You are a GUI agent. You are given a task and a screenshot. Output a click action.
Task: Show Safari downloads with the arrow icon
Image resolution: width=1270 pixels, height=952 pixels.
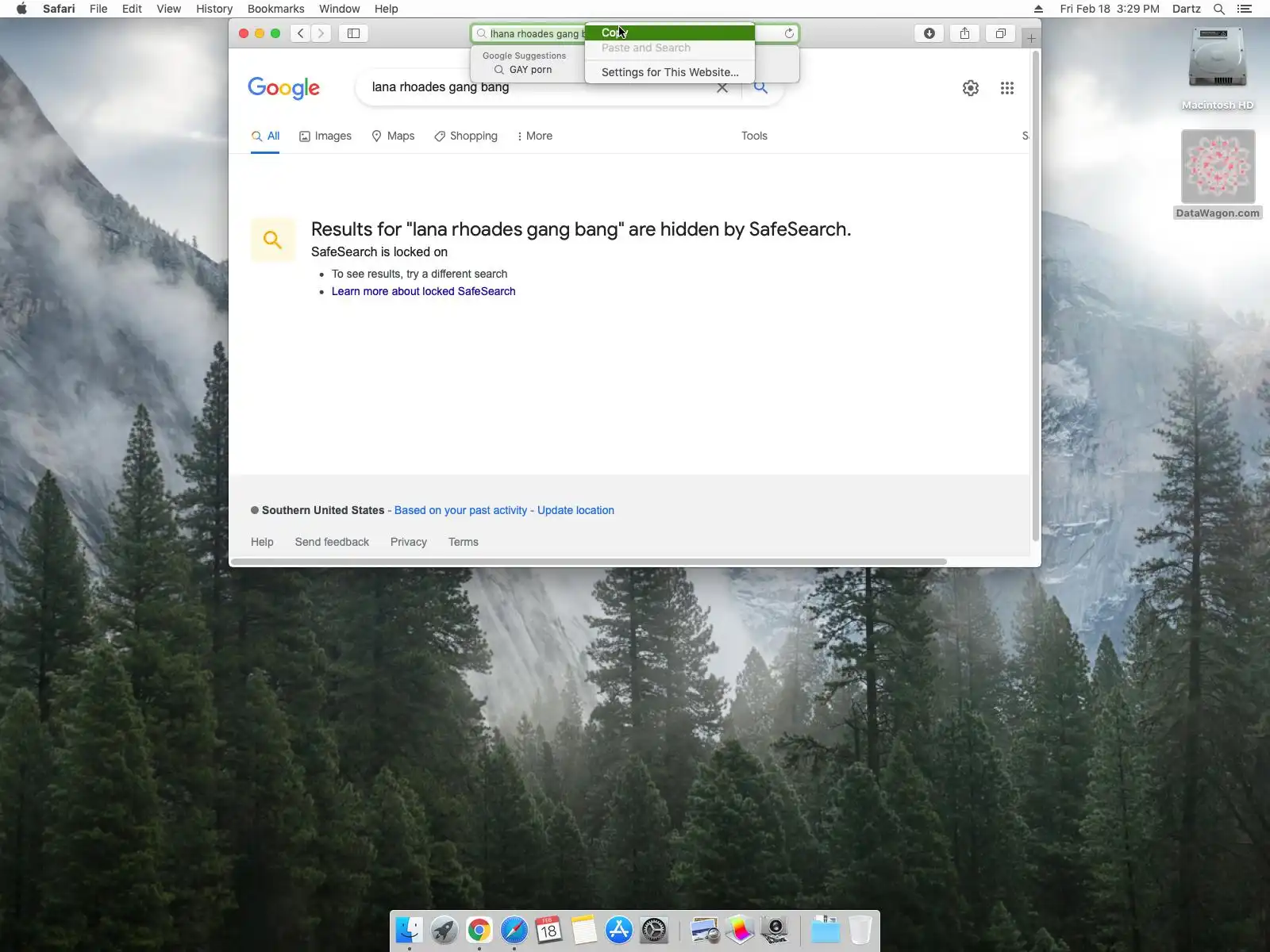click(x=929, y=33)
